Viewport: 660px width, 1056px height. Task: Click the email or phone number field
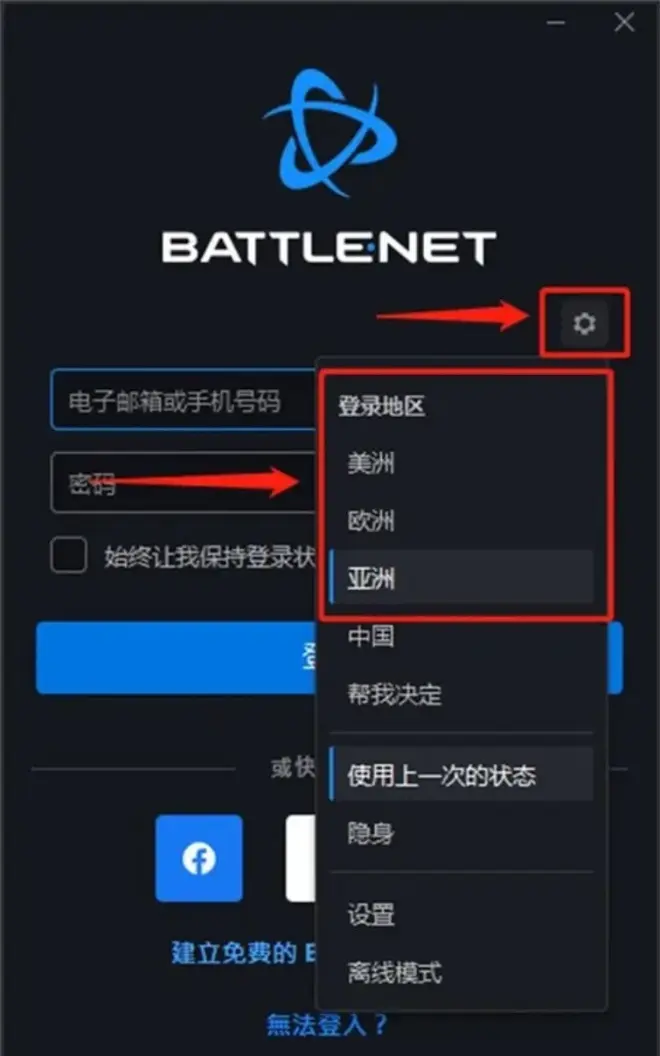point(184,399)
